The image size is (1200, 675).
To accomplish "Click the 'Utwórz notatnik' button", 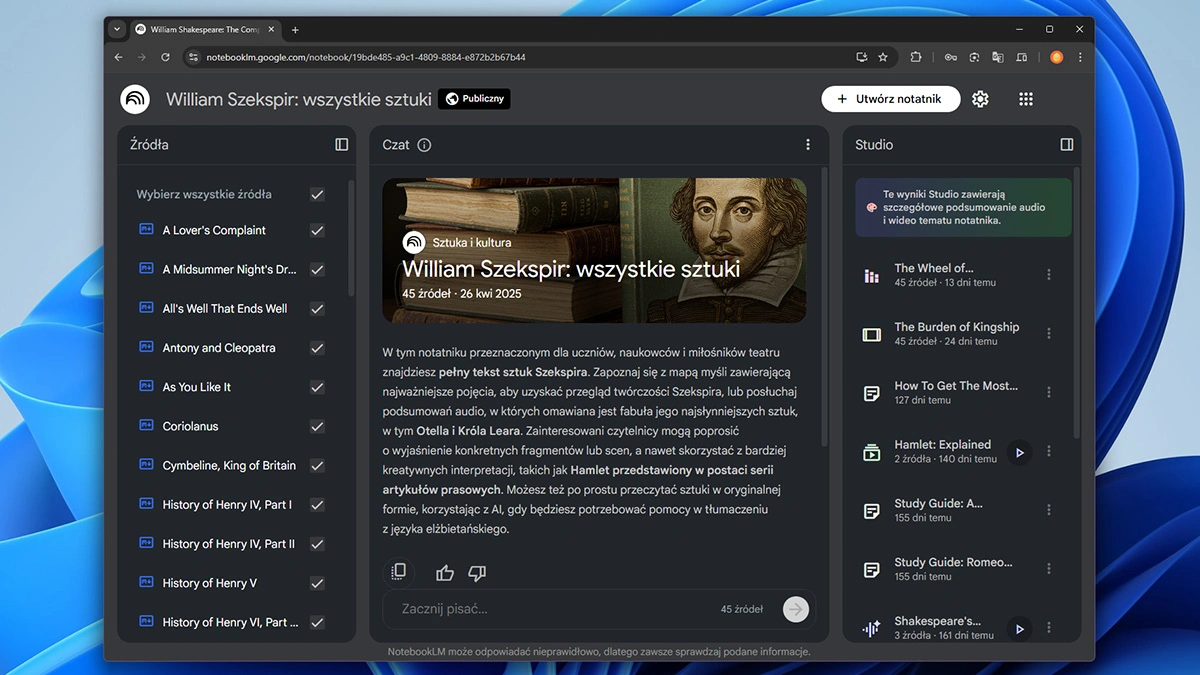I will pos(890,99).
